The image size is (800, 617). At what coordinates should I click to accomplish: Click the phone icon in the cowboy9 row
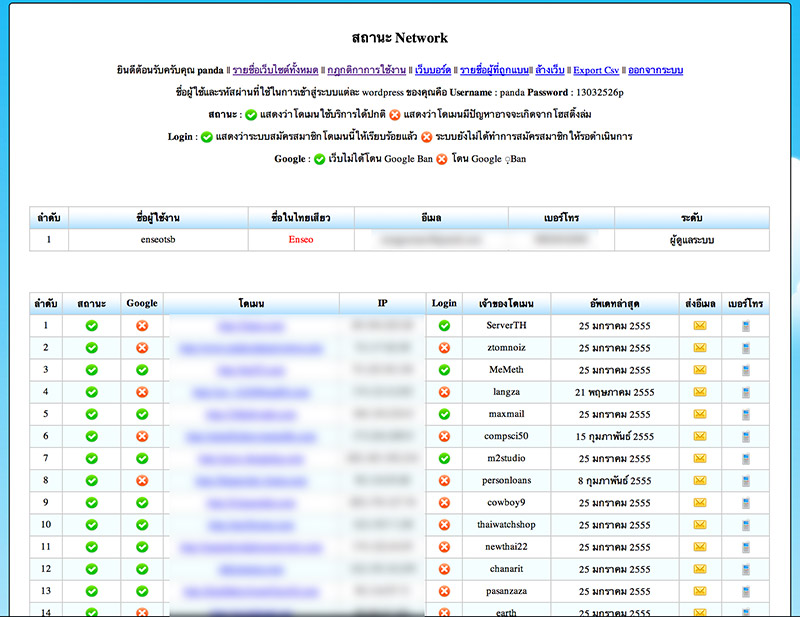[746, 502]
